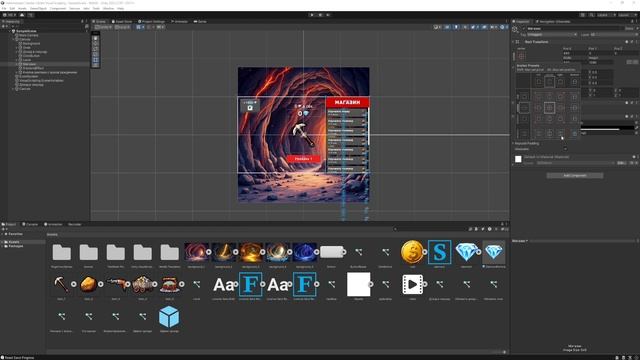Viewport: 640px width, 360px height.
Task: Toggle the GameObject active checkbox in Inspector
Action: tap(524, 29)
